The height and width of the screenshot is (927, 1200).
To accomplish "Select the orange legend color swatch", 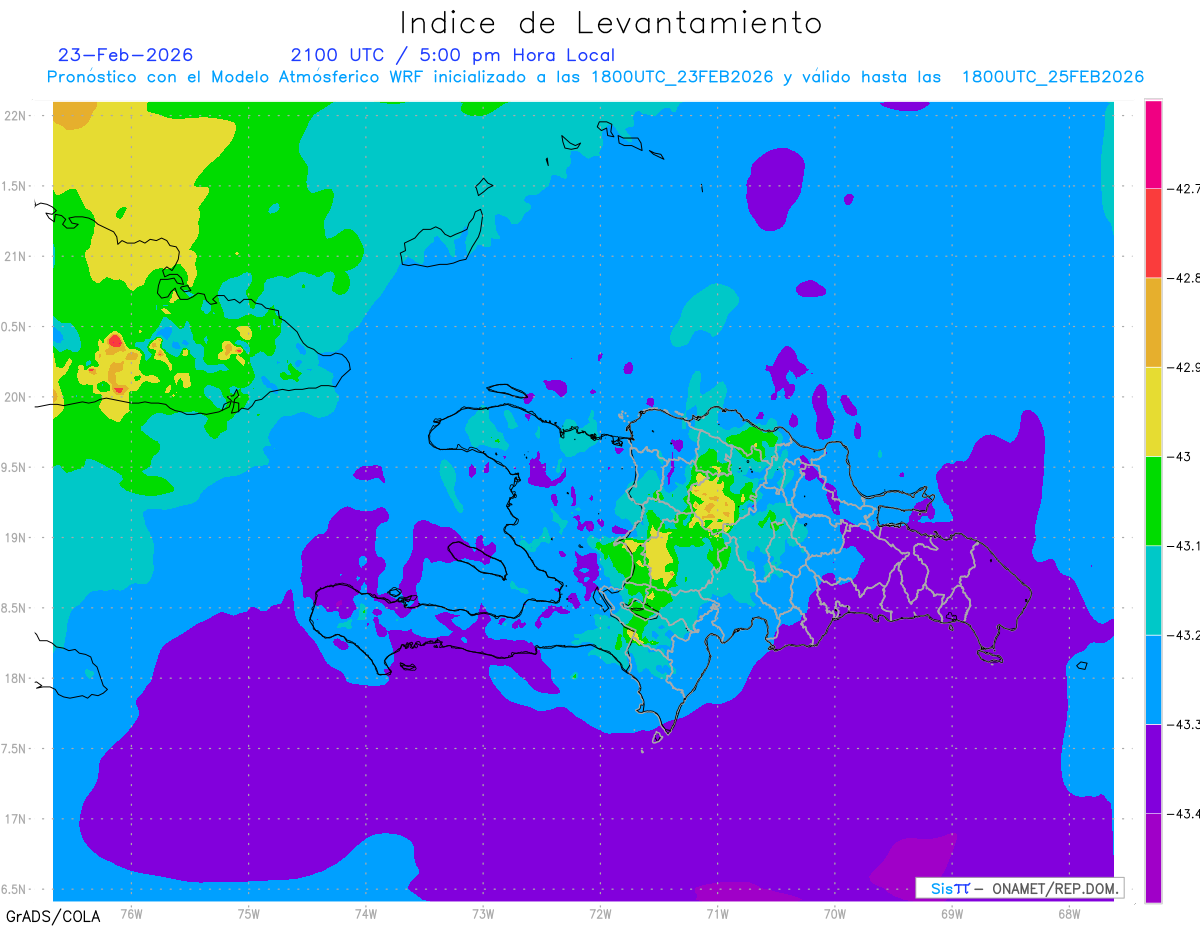I will [x=1153, y=322].
